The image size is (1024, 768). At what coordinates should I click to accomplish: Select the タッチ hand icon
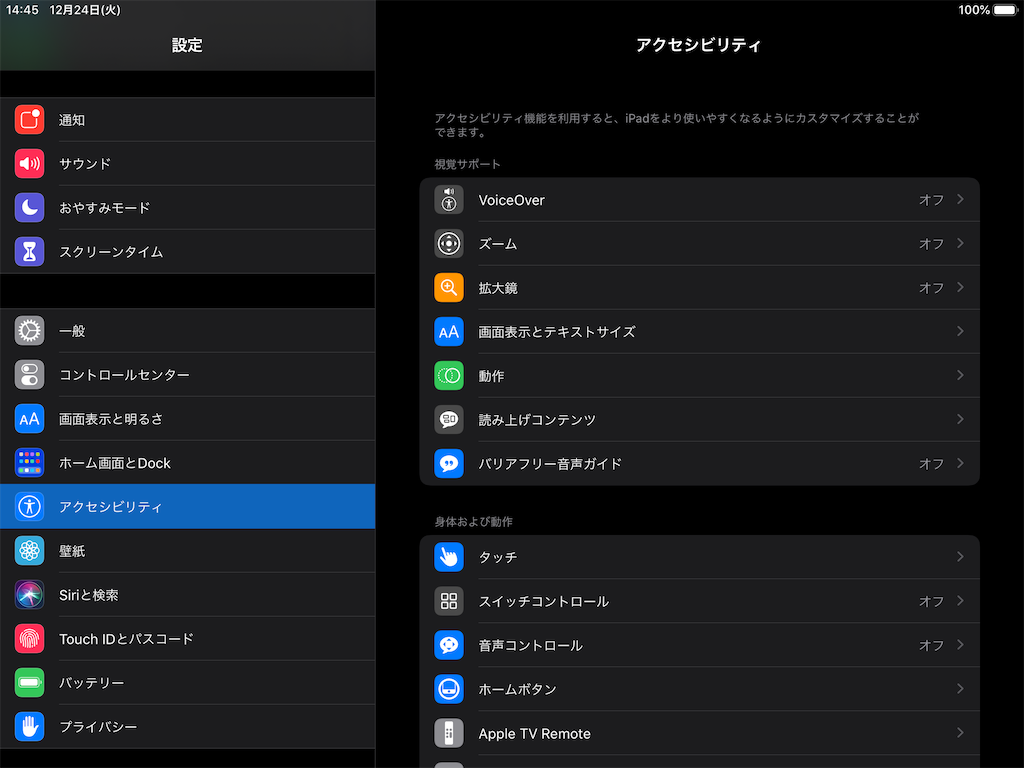tap(449, 557)
